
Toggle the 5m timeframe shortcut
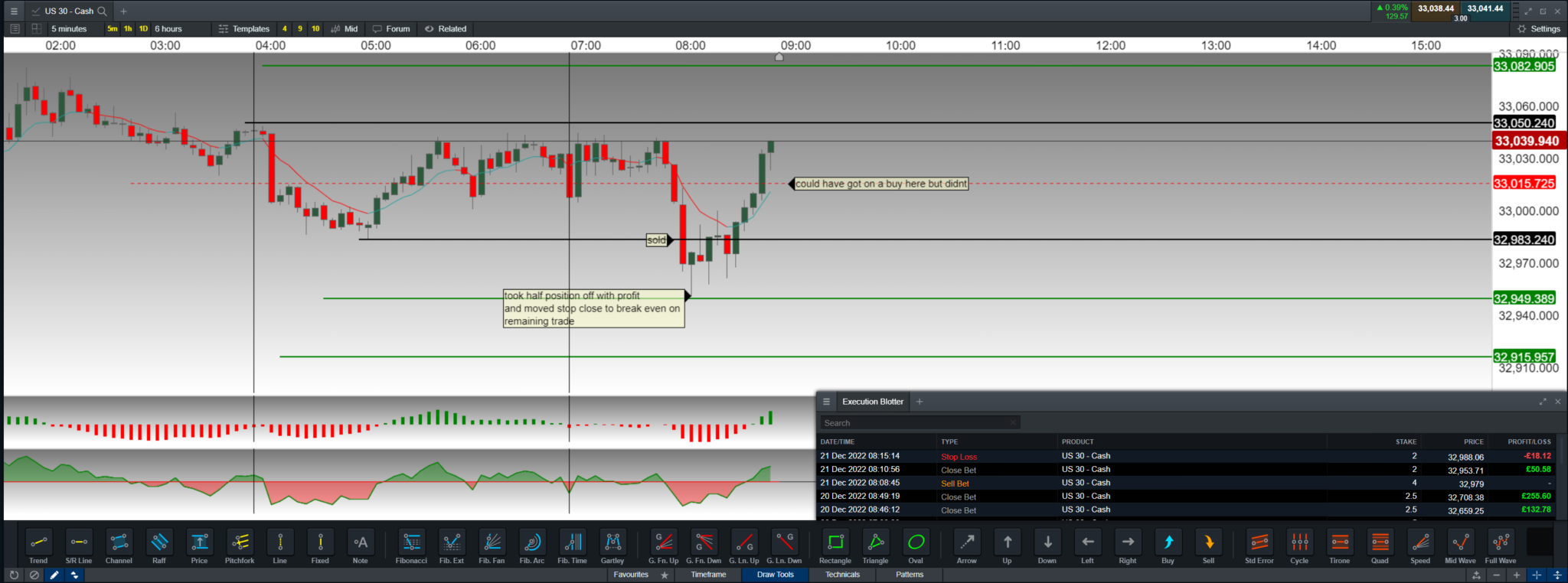[113, 29]
